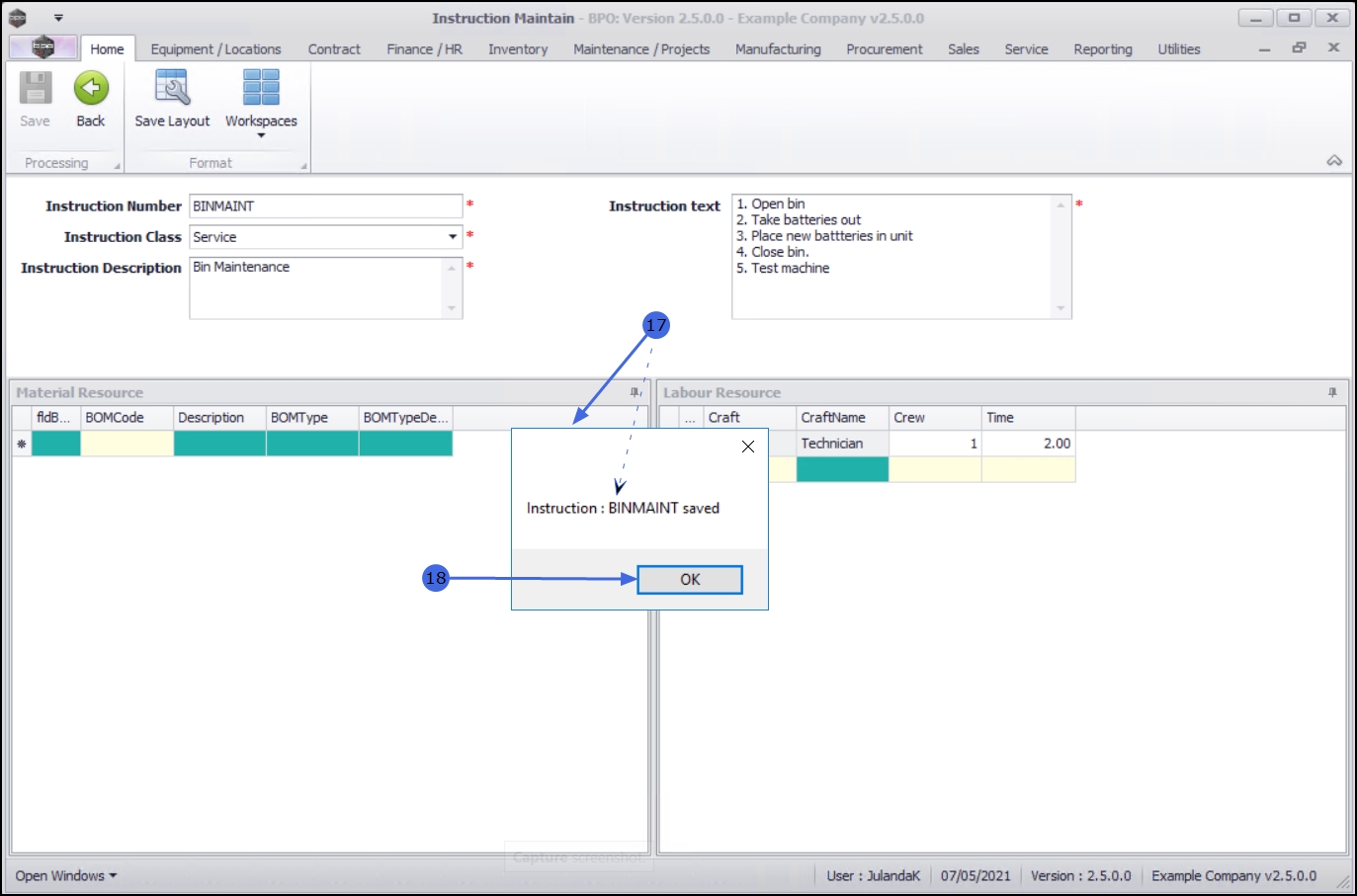Sort by the BOMType column header
This screenshot has height=896, width=1357.
click(312, 418)
